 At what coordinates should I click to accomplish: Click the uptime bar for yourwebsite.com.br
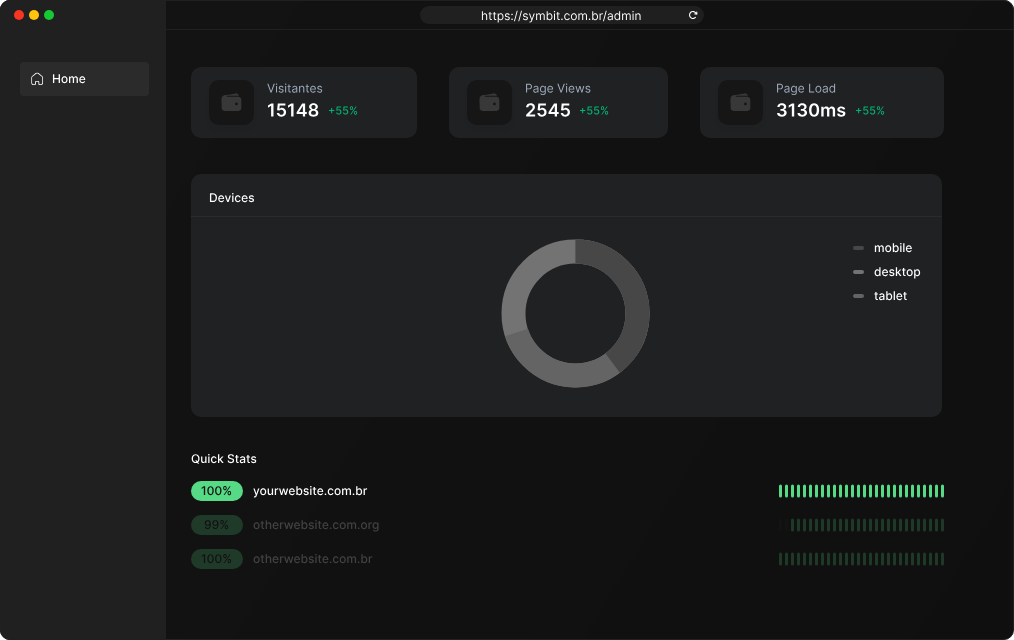coord(861,491)
